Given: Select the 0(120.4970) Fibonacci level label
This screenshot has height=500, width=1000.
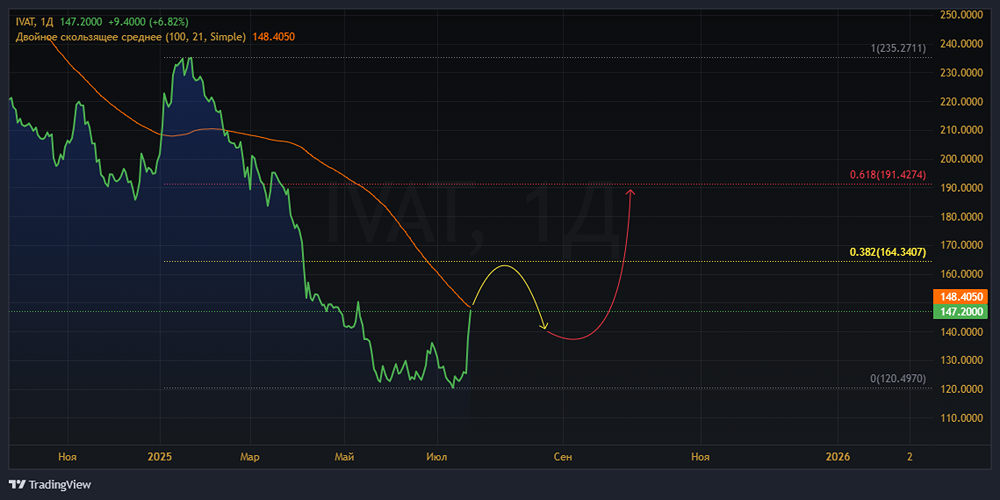Looking at the screenshot, I should (898, 379).
